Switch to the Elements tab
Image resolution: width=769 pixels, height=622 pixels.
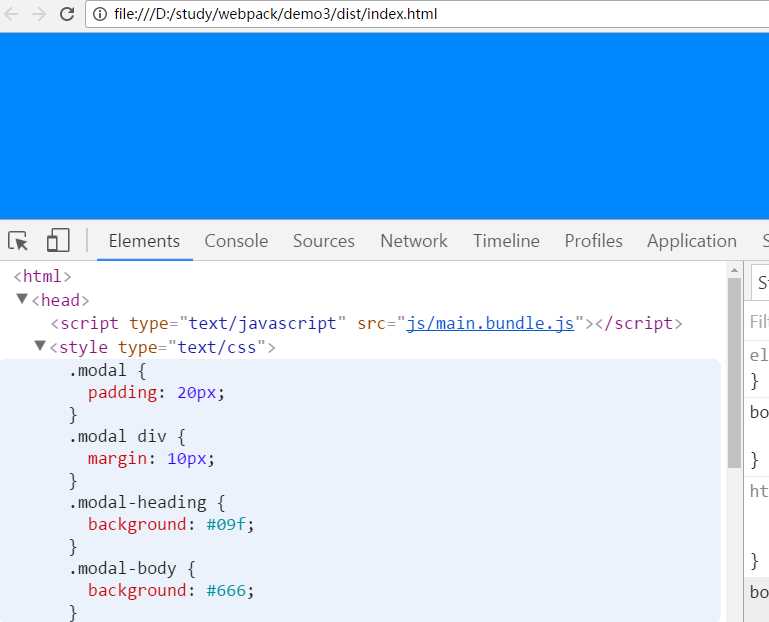(x=144, y=241)
